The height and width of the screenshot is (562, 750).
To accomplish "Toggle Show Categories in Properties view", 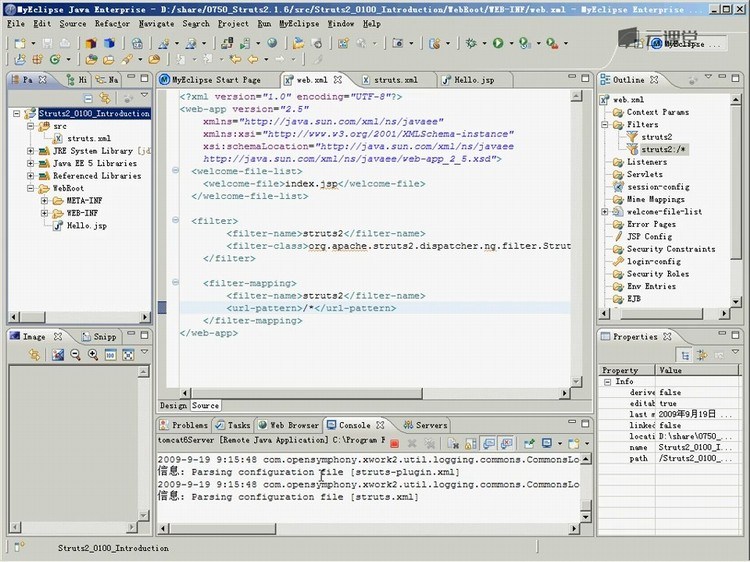I will coord(685,355).
